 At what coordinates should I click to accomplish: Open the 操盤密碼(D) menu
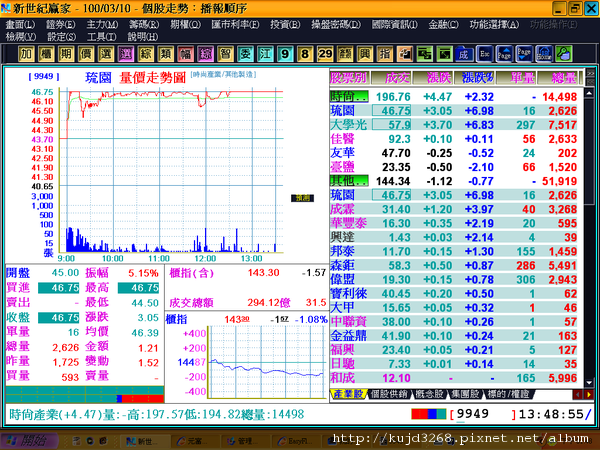pos(336,24)
